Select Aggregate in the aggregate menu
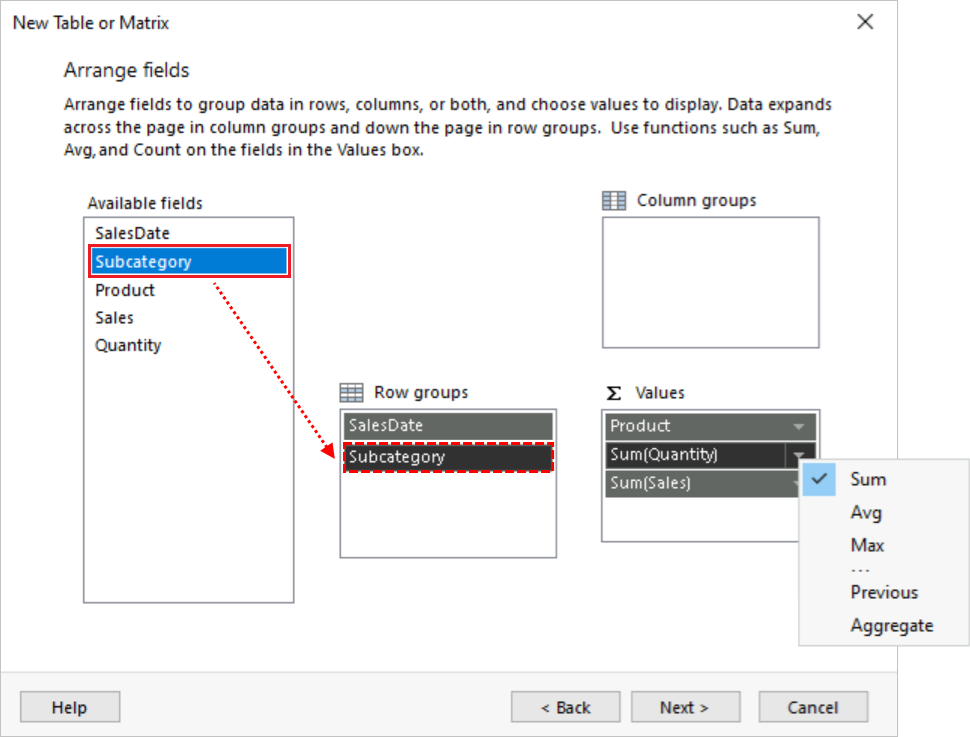Image resolution: width=970 pixels, height=737 pixels. pos(889,625)
